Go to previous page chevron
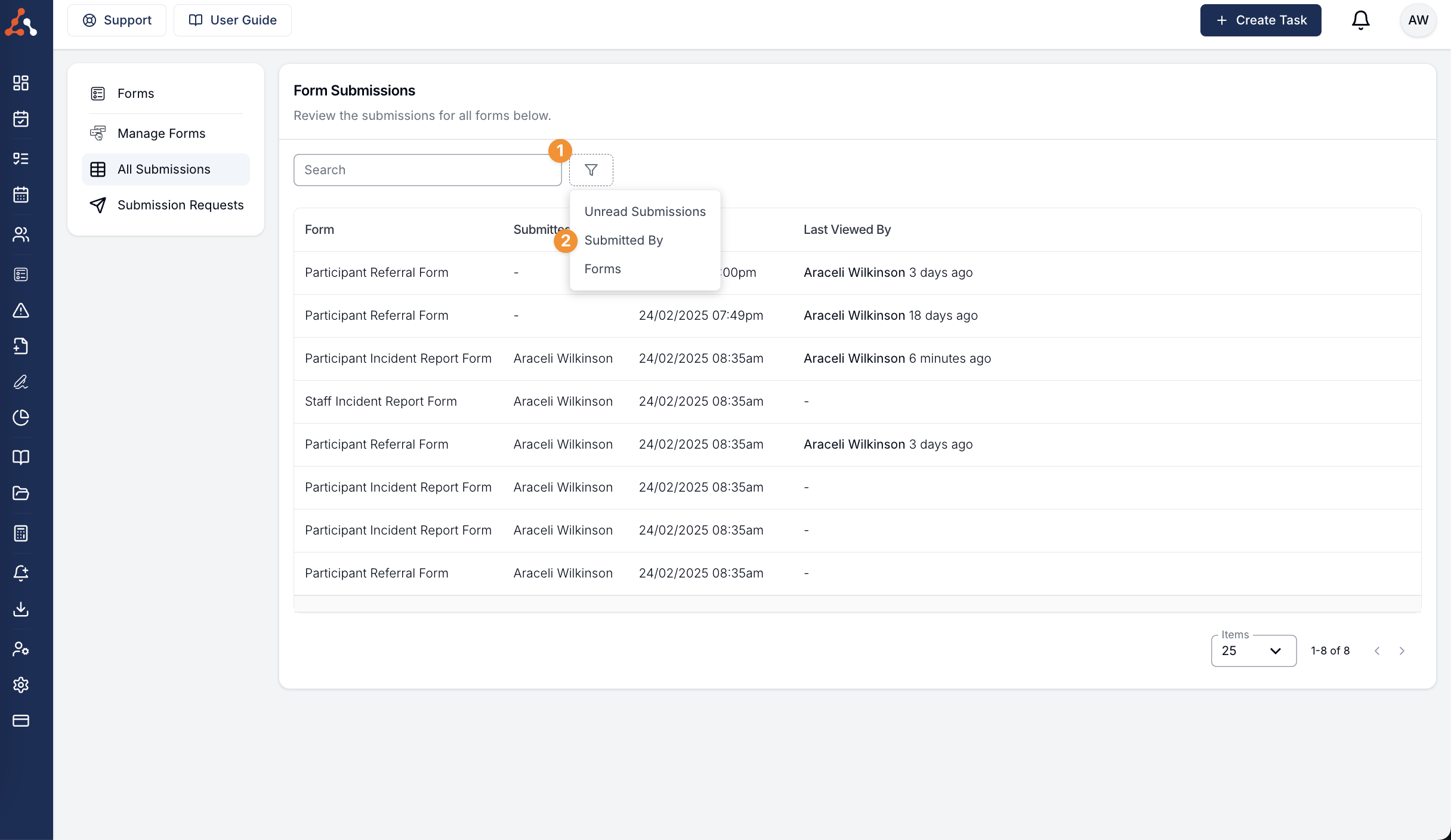The height and width of the screenshot is (840, 1451). pos(1377,651)
